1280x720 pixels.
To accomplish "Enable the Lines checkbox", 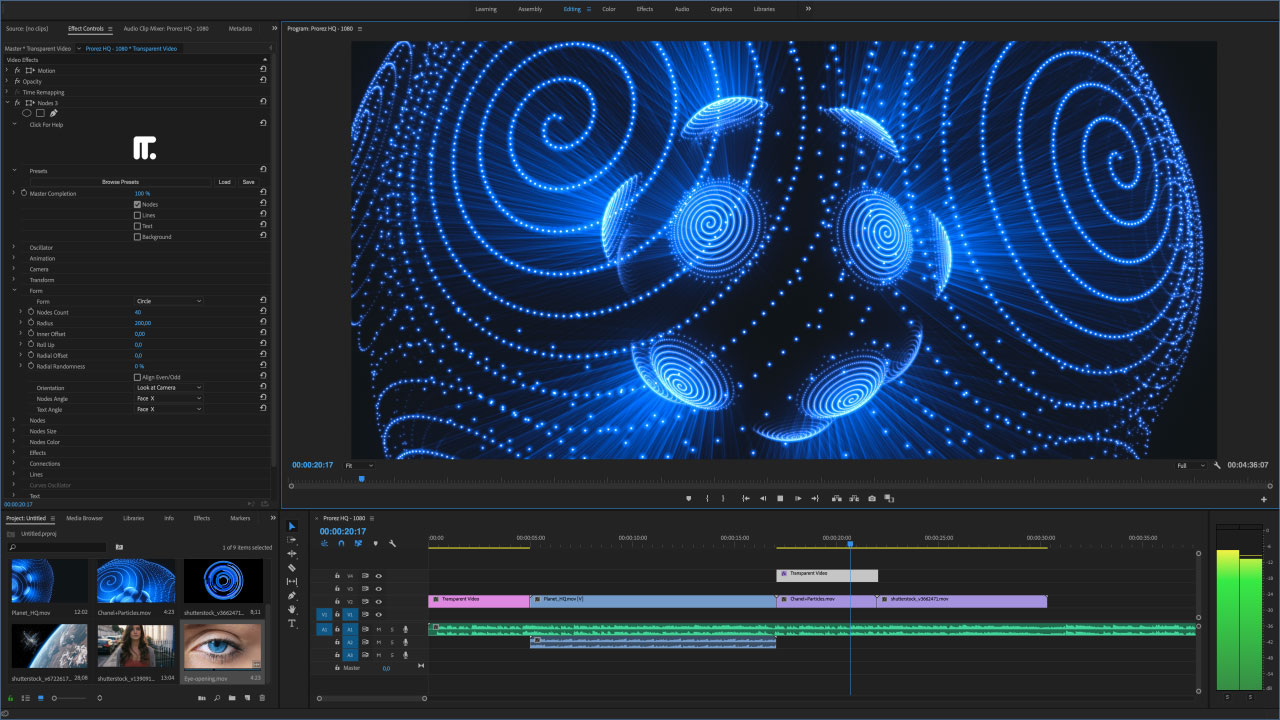I will [x=137, y=215].
